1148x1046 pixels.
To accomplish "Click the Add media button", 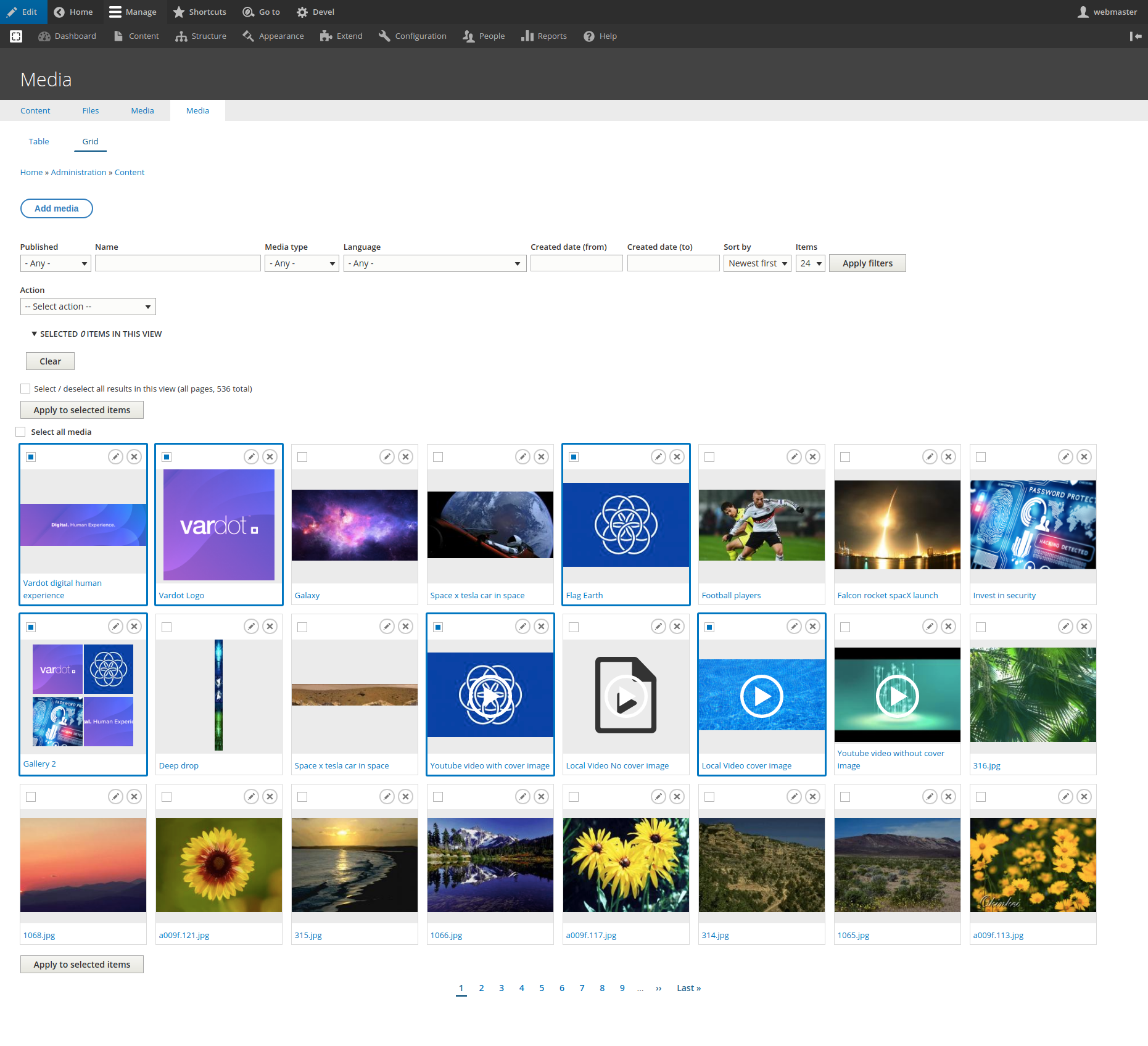I will 56,208.
